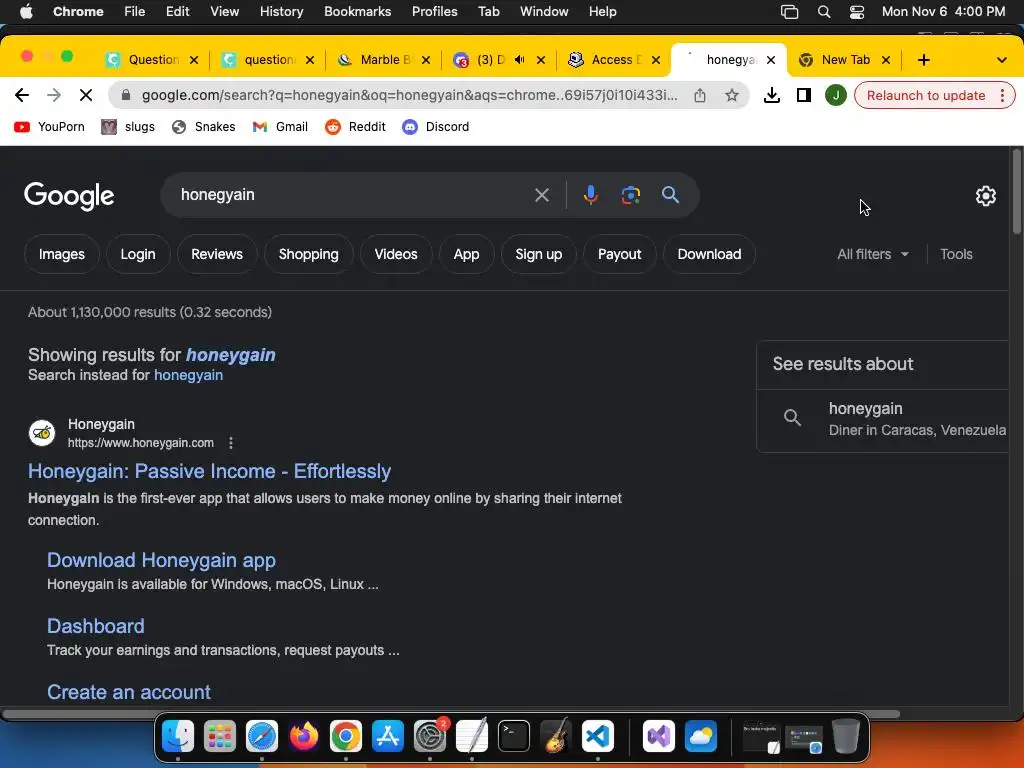
Task: Filter results by Shopping
Action: coord(308,254)
